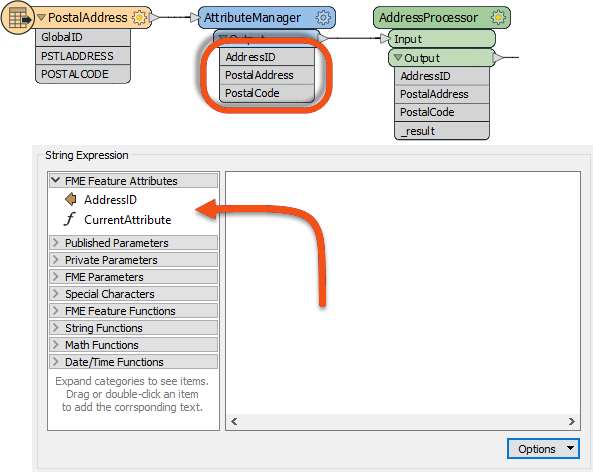Click POSTALCODE attribute on PostalAddress
This screenshot has width=593, height=472.
click(83, 74)
